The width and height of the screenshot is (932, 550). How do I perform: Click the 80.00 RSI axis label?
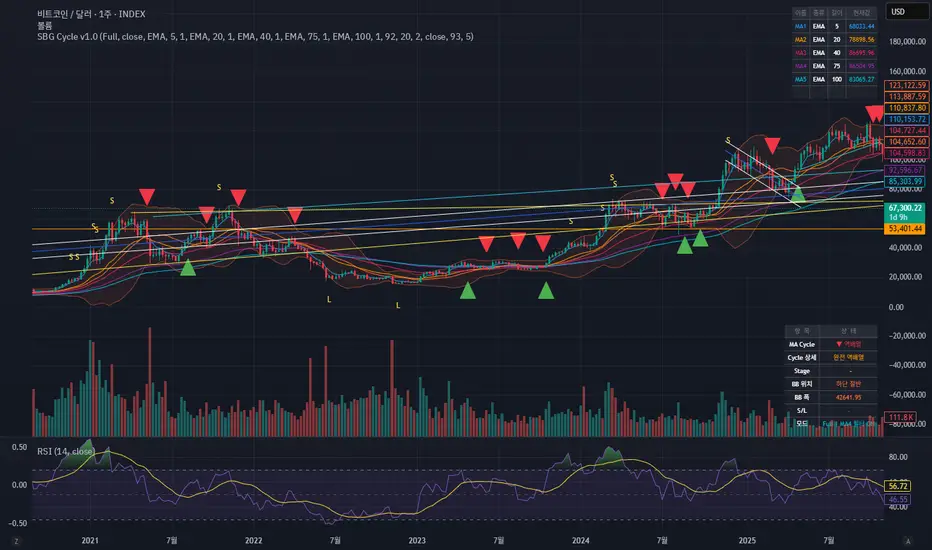click(898, 457)
